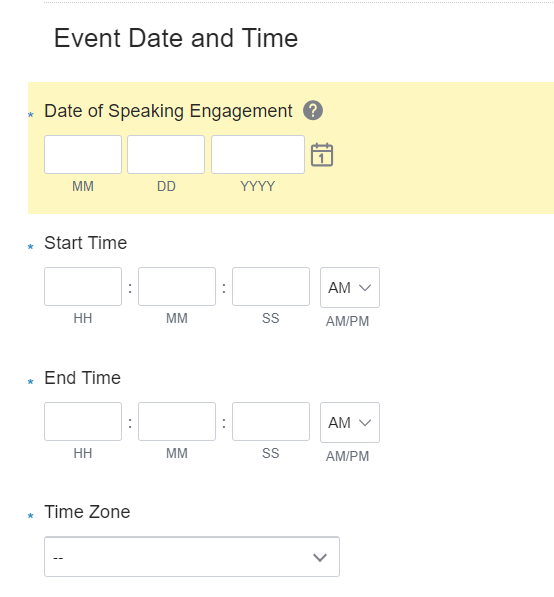554x597 pixels.
Task: Click the AM/PM caption under Start Time
Action: coord(347,321)
